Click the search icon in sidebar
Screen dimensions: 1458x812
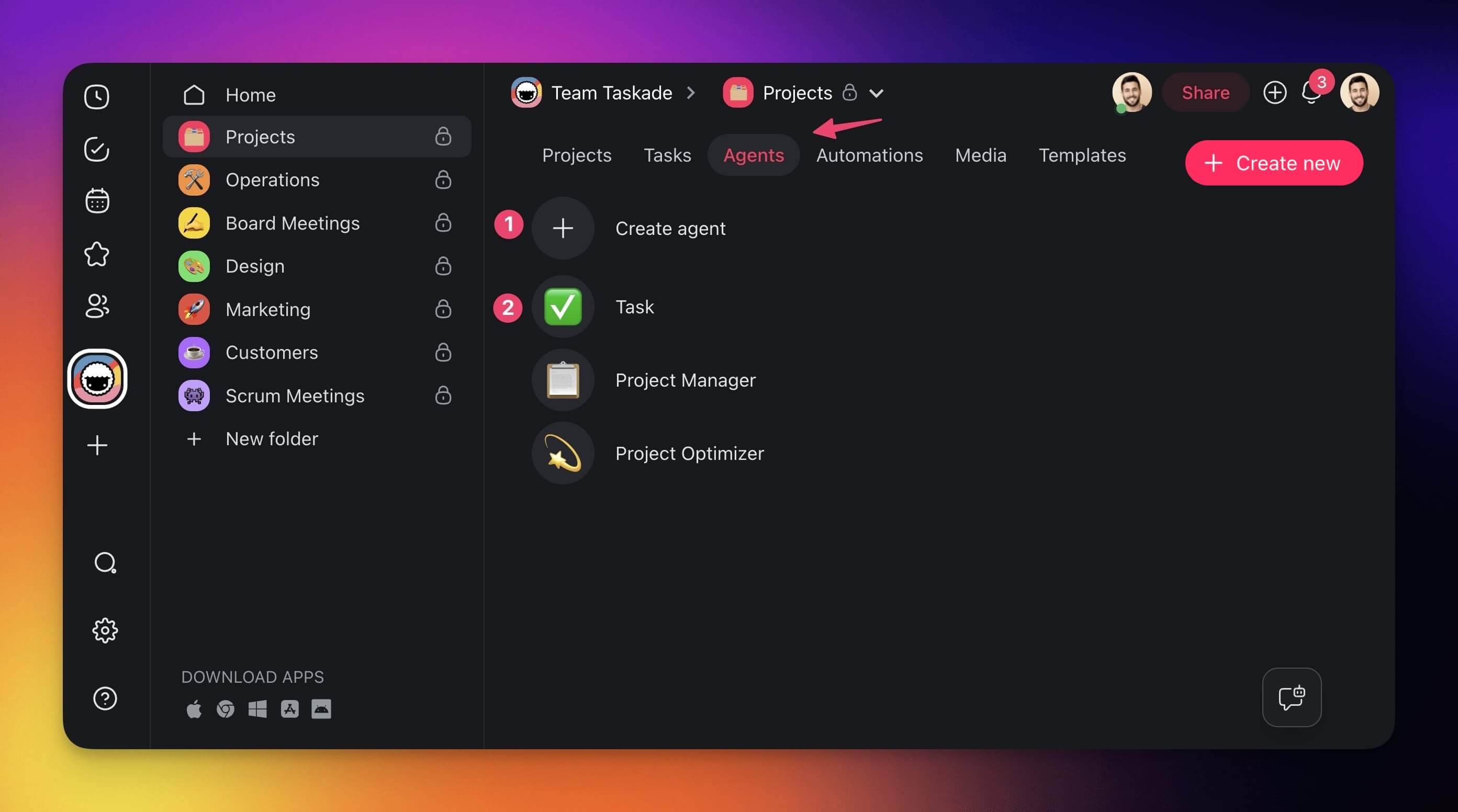(x=105, y=562)
